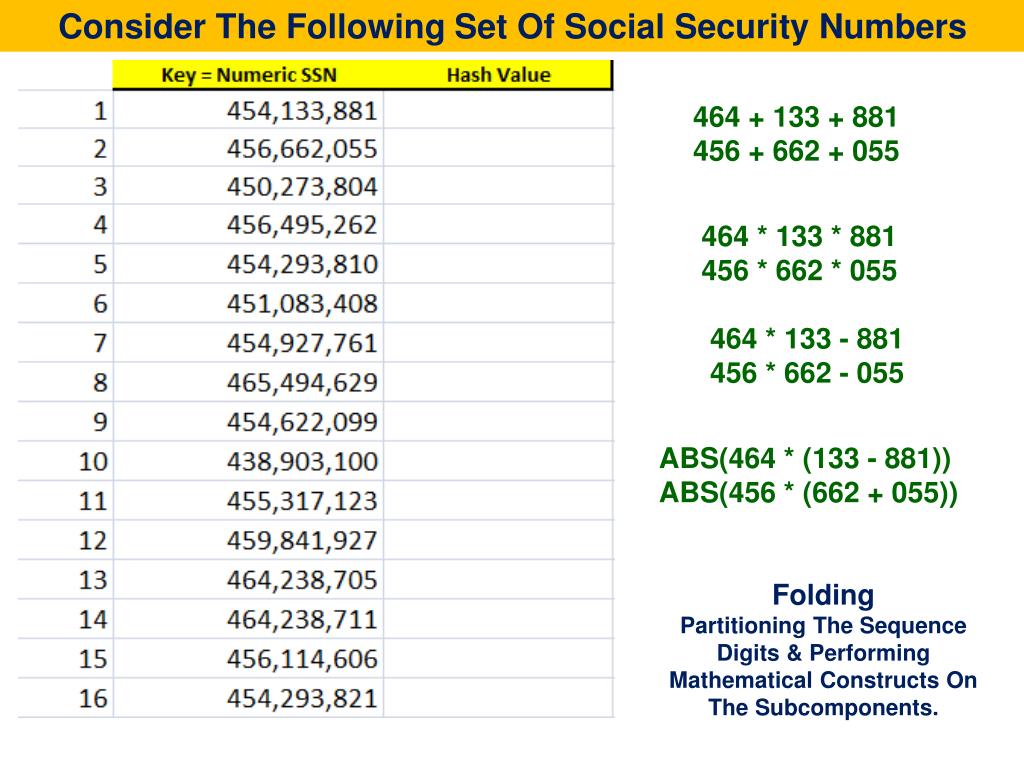Click the 'Folding' heading

(823, 595)
